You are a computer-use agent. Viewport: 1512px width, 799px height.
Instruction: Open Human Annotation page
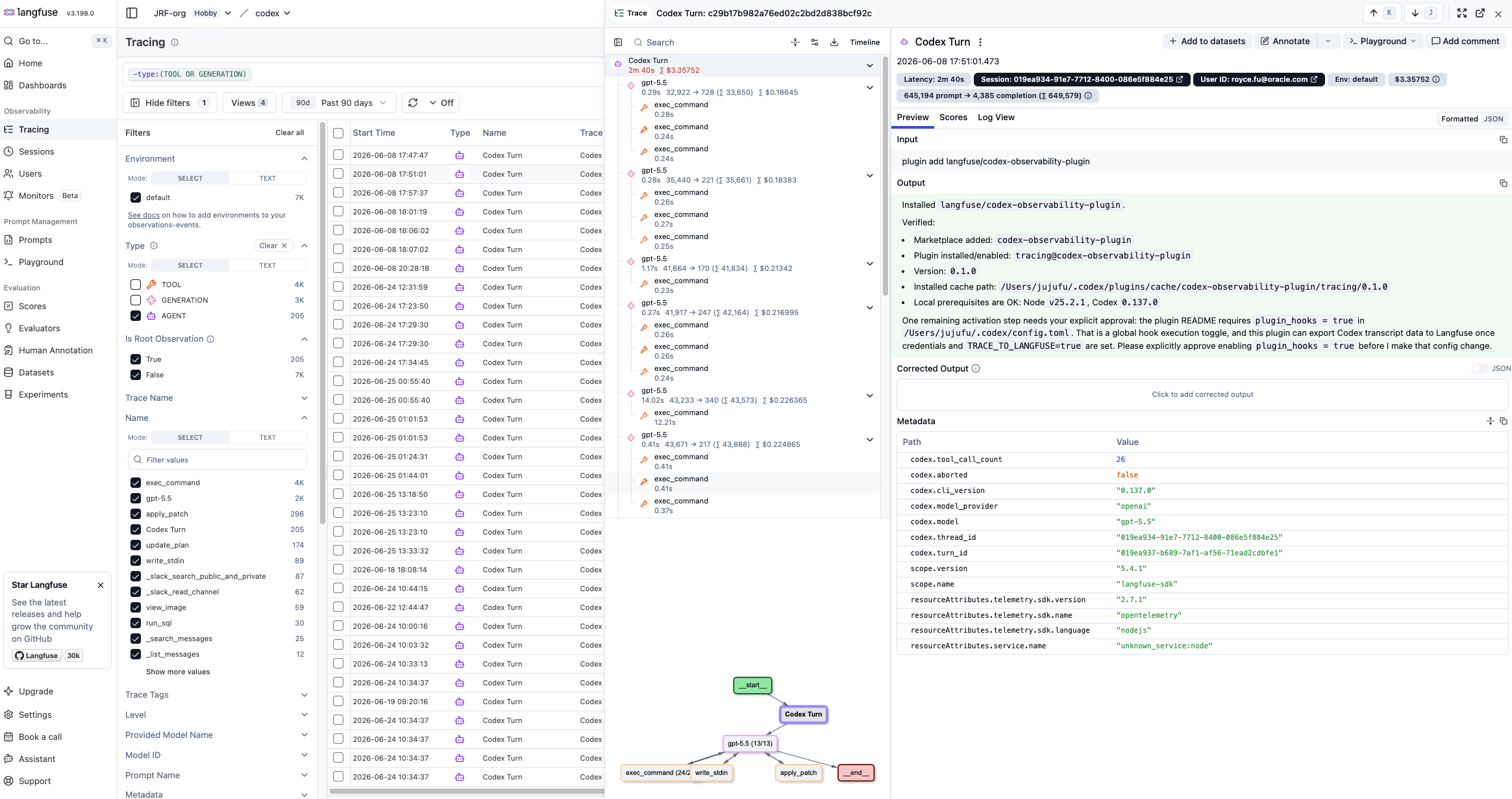click(x=55, y=350)
